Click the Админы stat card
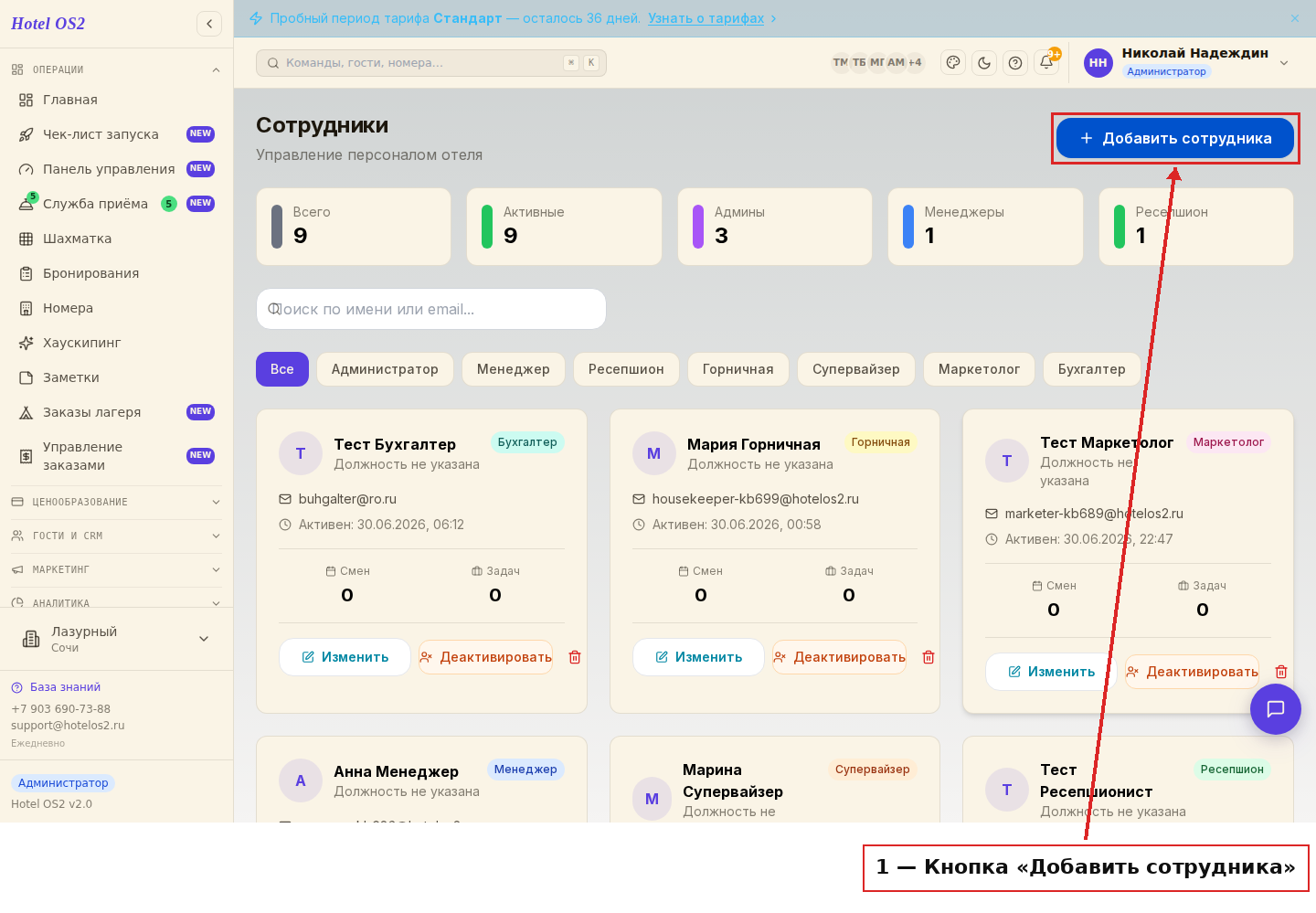 pyautogui.click(x=775, y=227)
